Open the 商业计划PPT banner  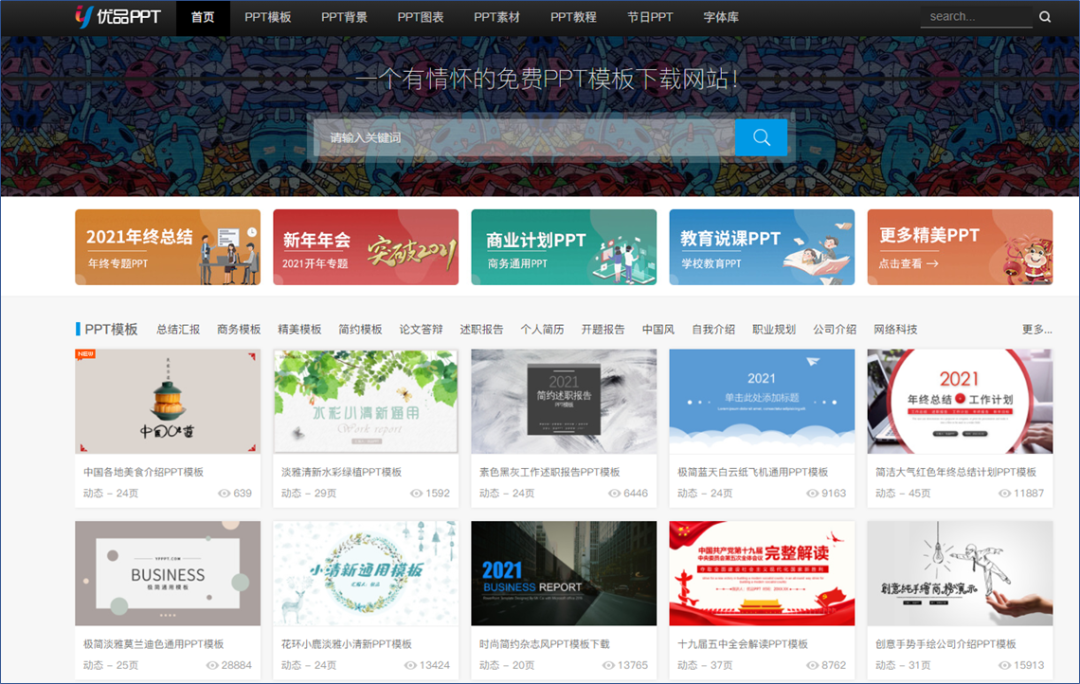pos(563,247)
